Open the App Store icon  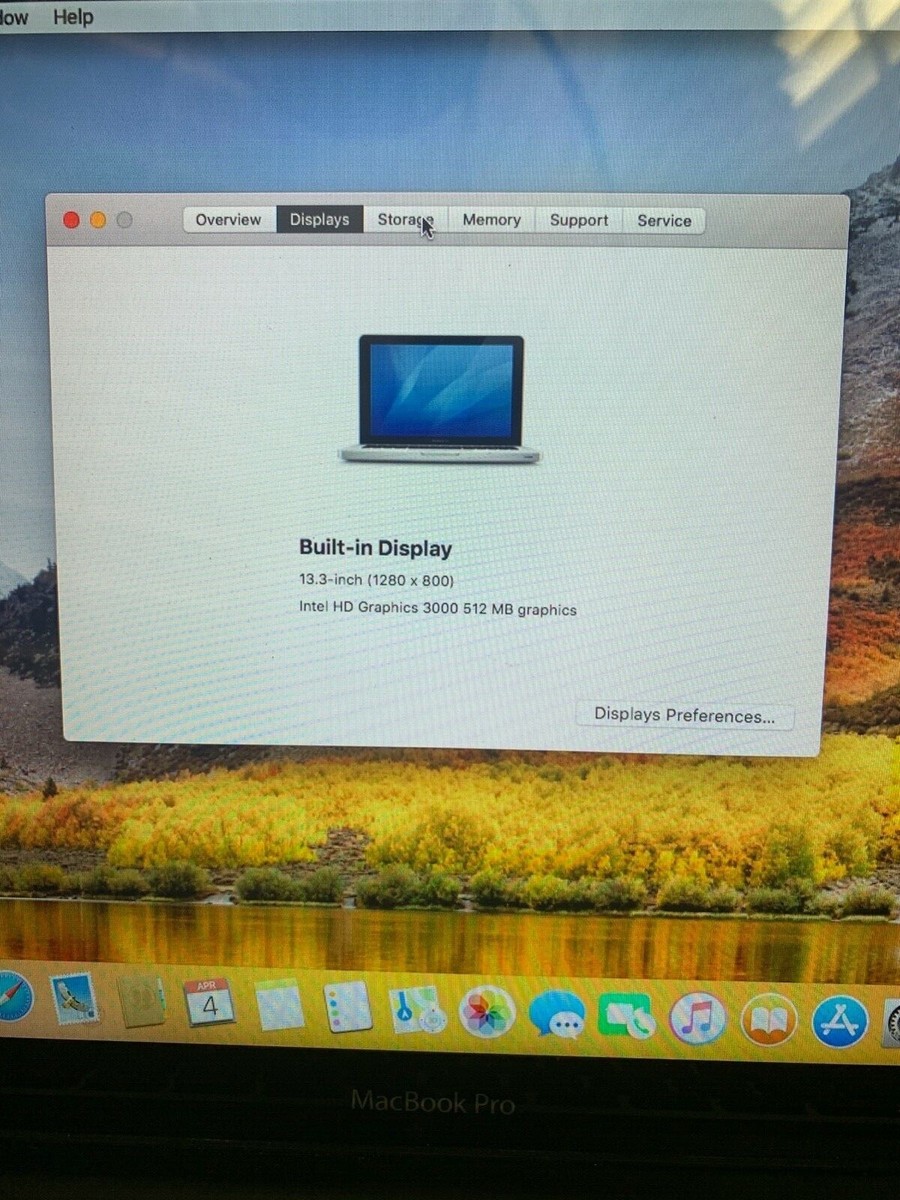[839, 1021]
